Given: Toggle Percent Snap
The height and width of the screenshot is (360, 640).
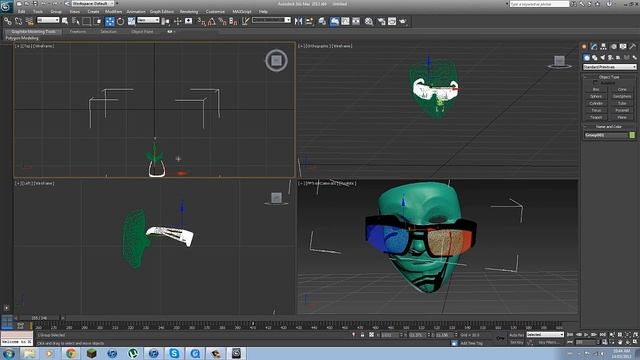Looking at the screenshot, I should [222, 21].
